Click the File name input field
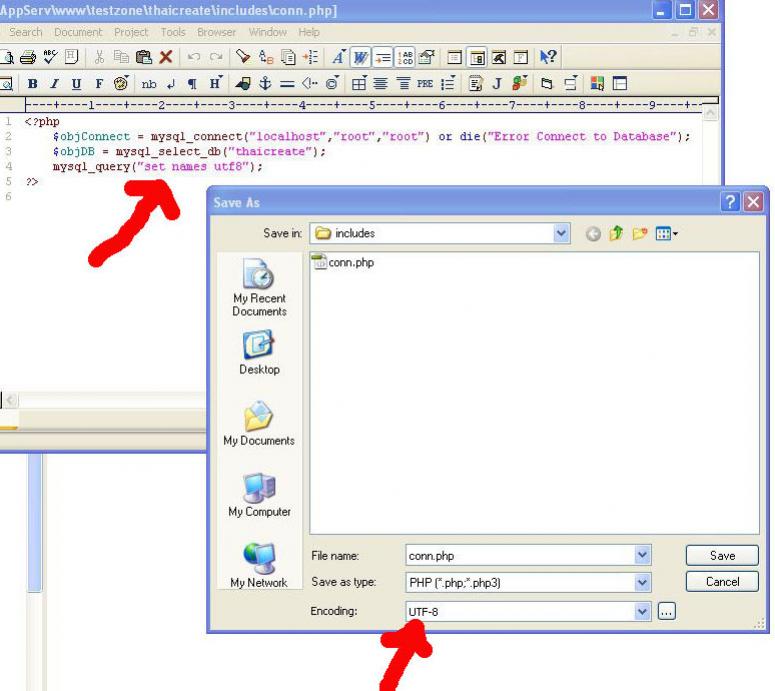 tap(520, 556)
